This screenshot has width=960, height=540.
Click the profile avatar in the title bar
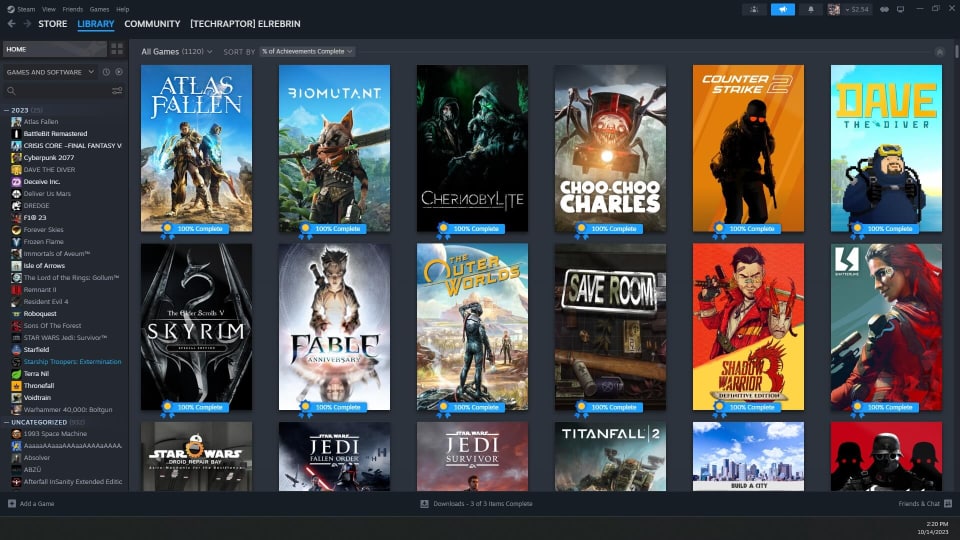(833, 9)
